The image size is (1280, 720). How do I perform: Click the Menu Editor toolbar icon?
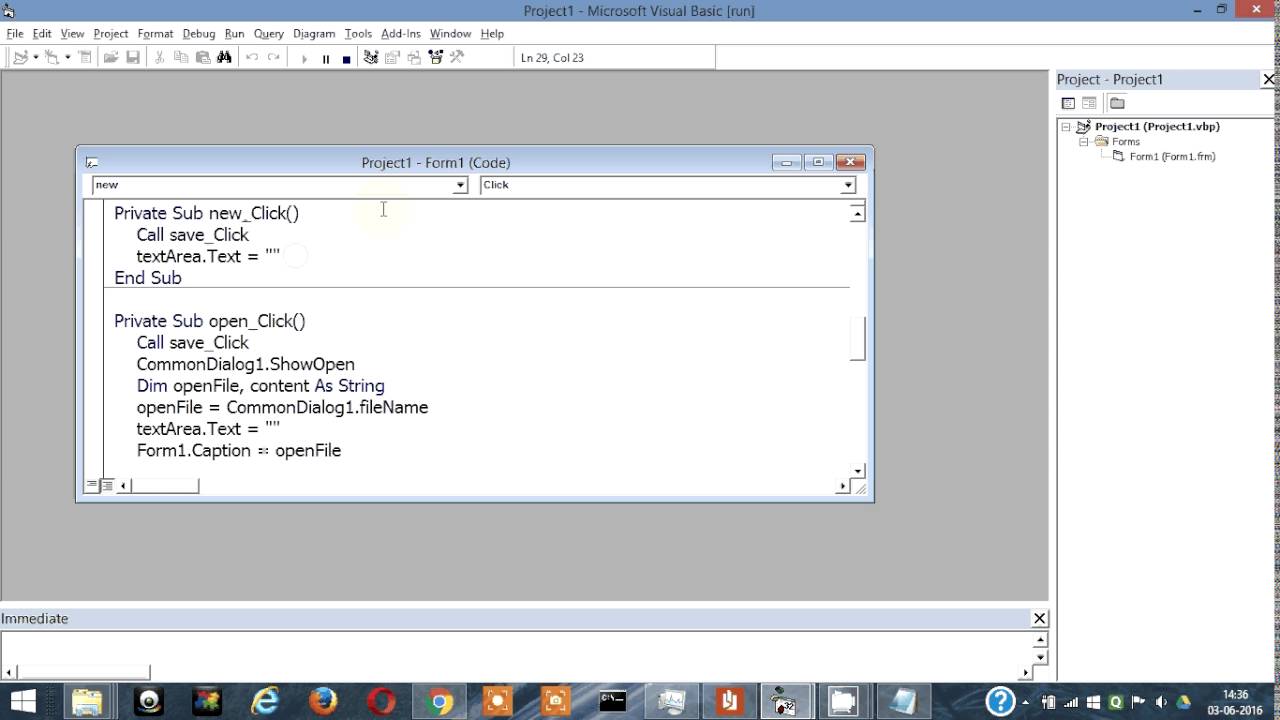pyautogui.click(x=84, y=57)
